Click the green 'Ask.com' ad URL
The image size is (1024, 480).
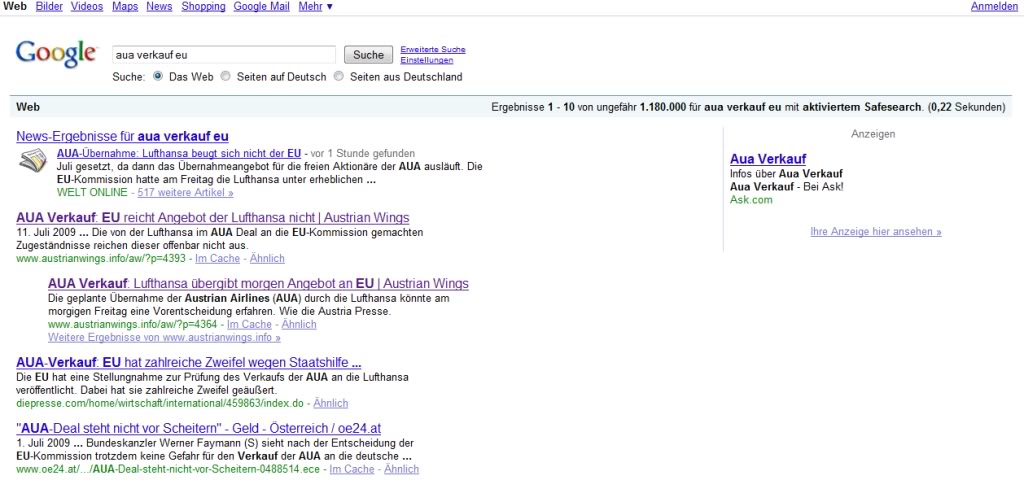click(x=751, y=200)
